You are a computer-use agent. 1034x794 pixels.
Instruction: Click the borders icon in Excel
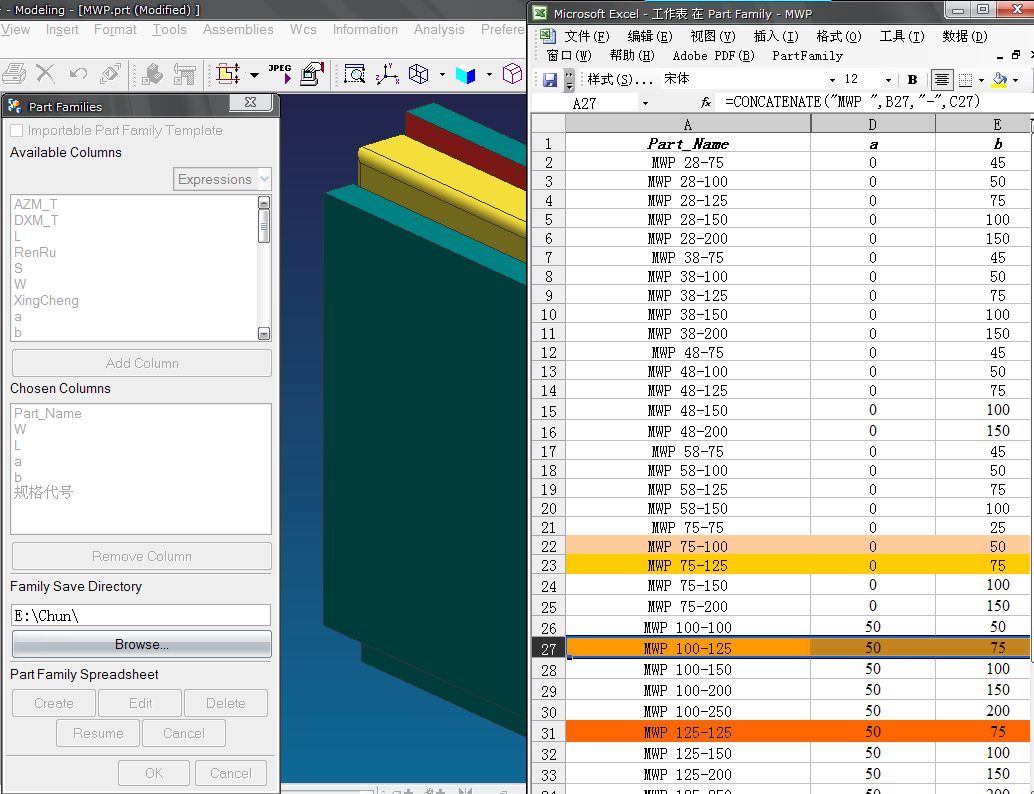coord(965,80)
